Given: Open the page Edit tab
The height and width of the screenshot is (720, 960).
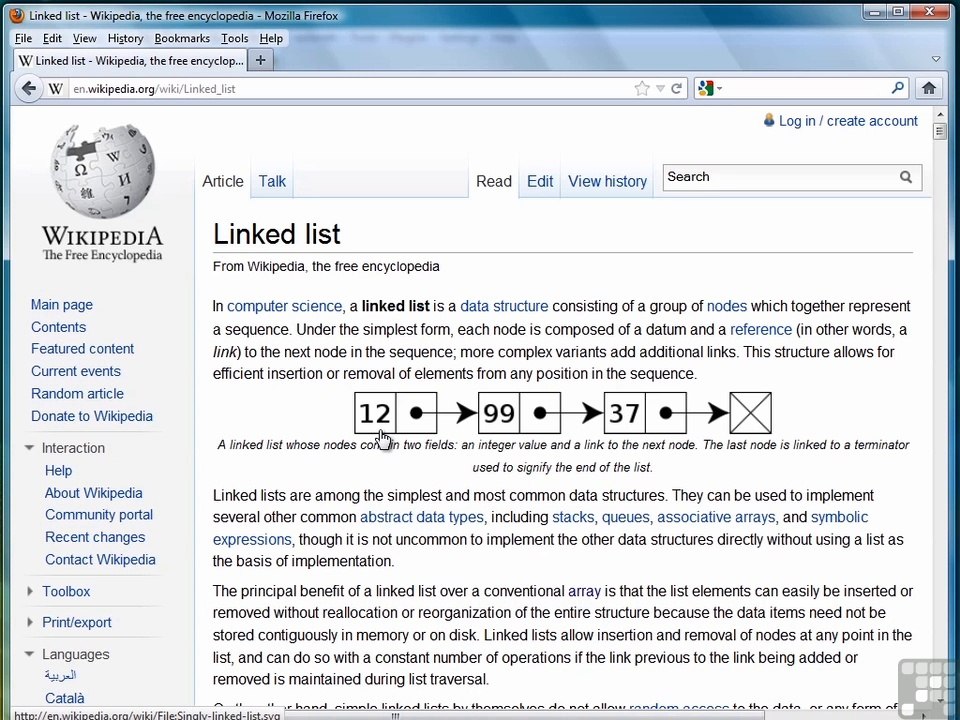Looking at the screenshot, I should pyautogui.click(x=540, y=181).
